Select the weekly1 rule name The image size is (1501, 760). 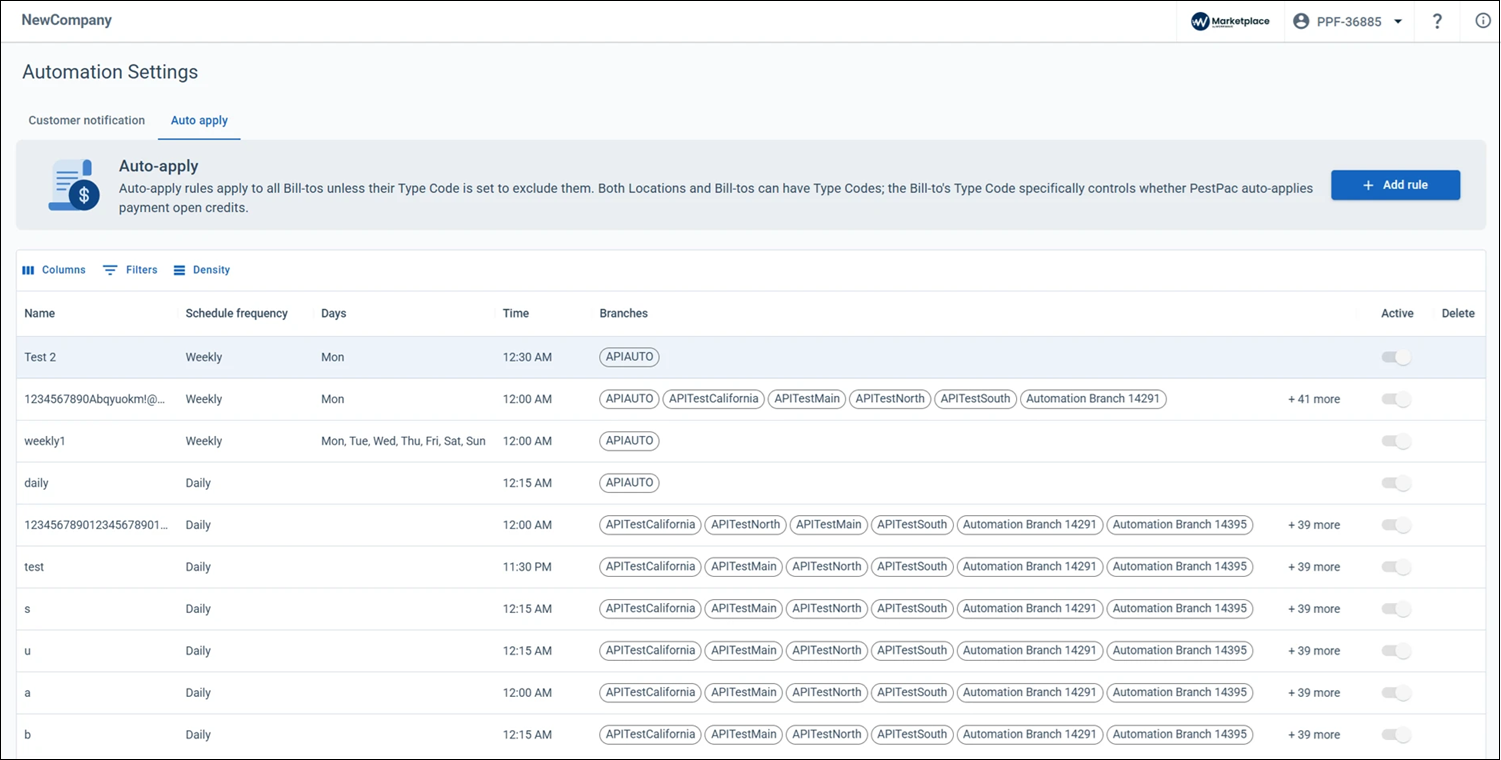click(x=44, y=441)
